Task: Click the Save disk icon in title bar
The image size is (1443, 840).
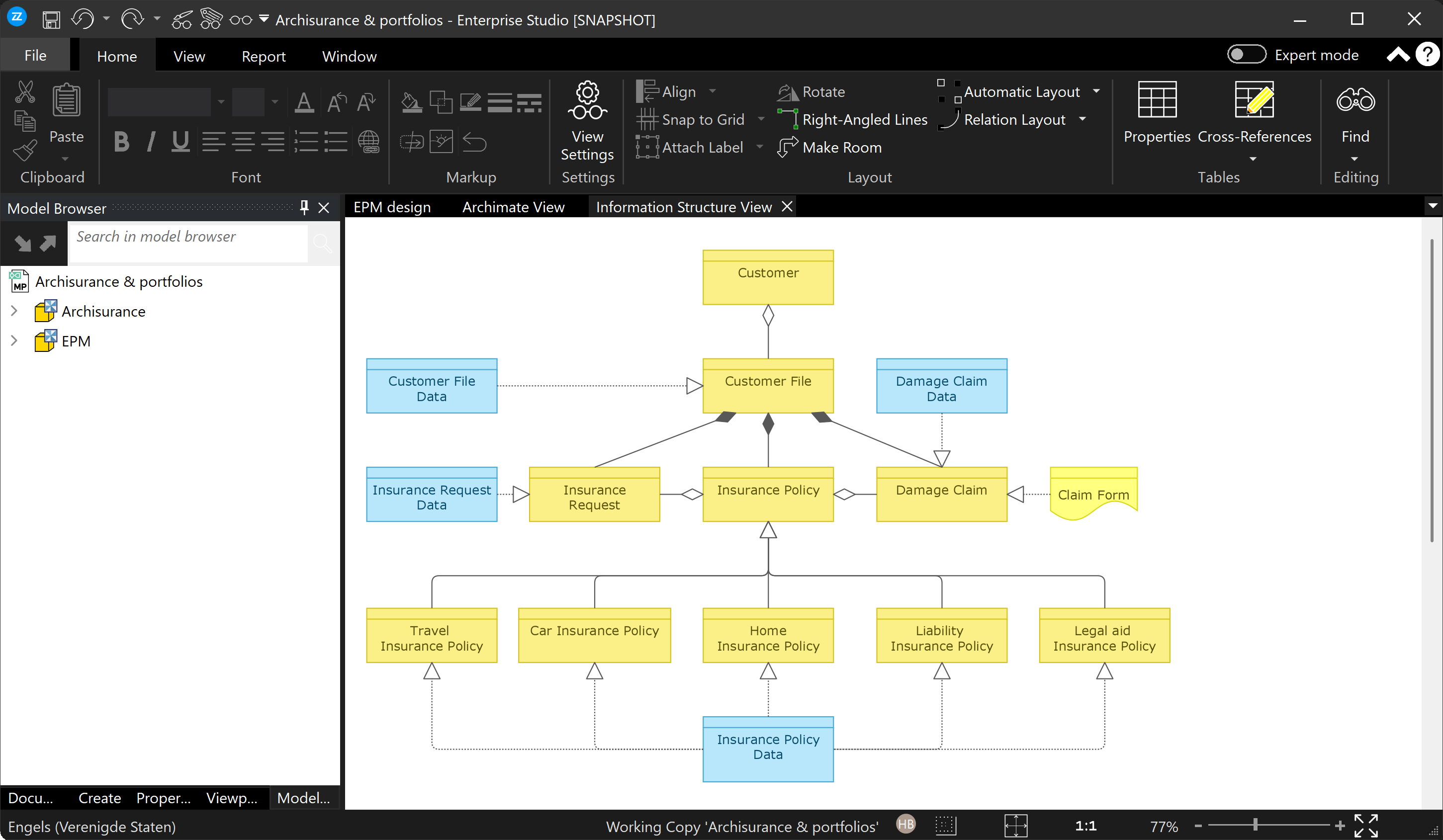Action: coord(52,20)
